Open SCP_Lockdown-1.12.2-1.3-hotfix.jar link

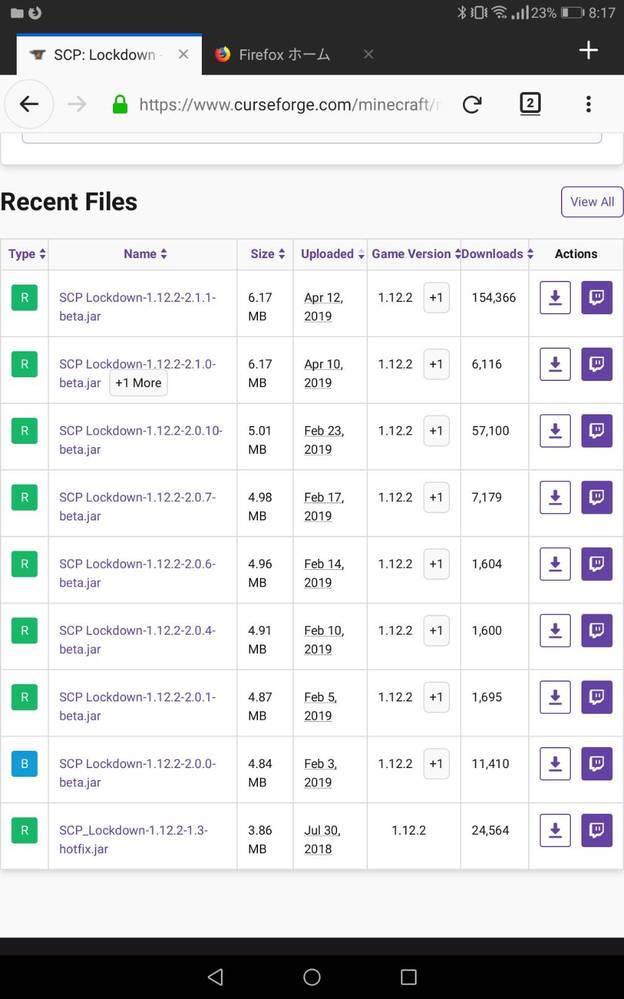click(133, 839)
